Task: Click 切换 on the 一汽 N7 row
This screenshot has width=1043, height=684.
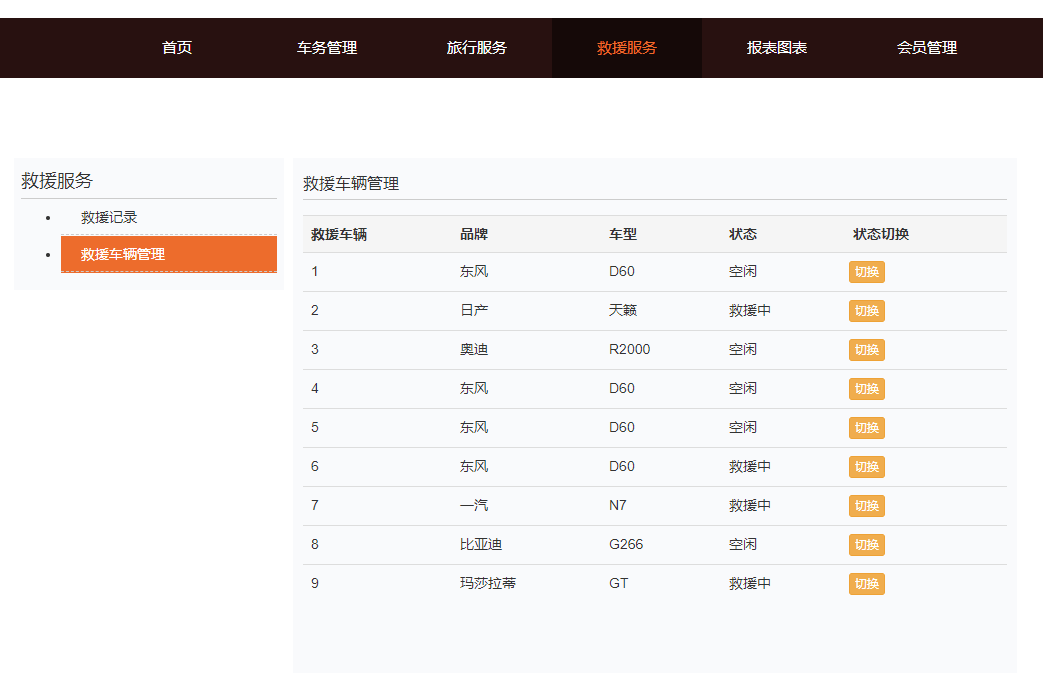Action: (x=866, y=505)
